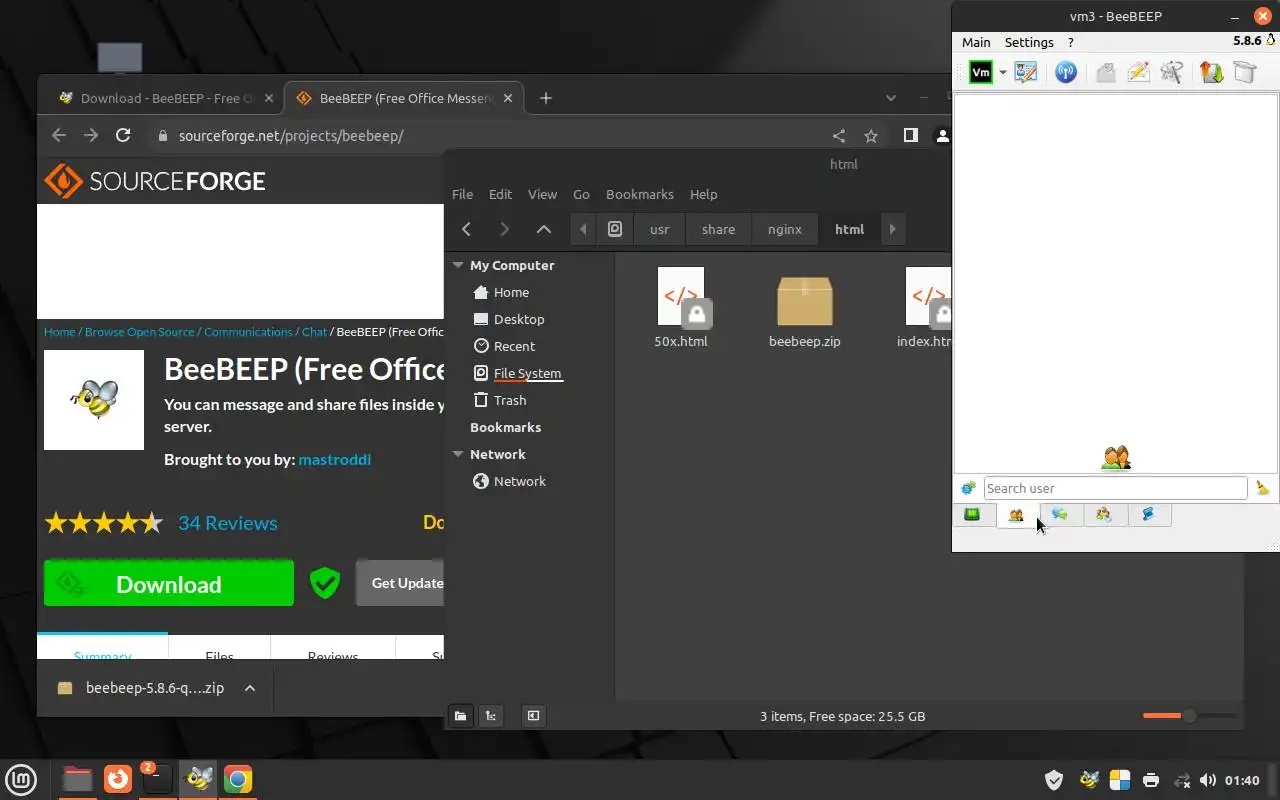Open Network item in sidebar

[519, 481]
